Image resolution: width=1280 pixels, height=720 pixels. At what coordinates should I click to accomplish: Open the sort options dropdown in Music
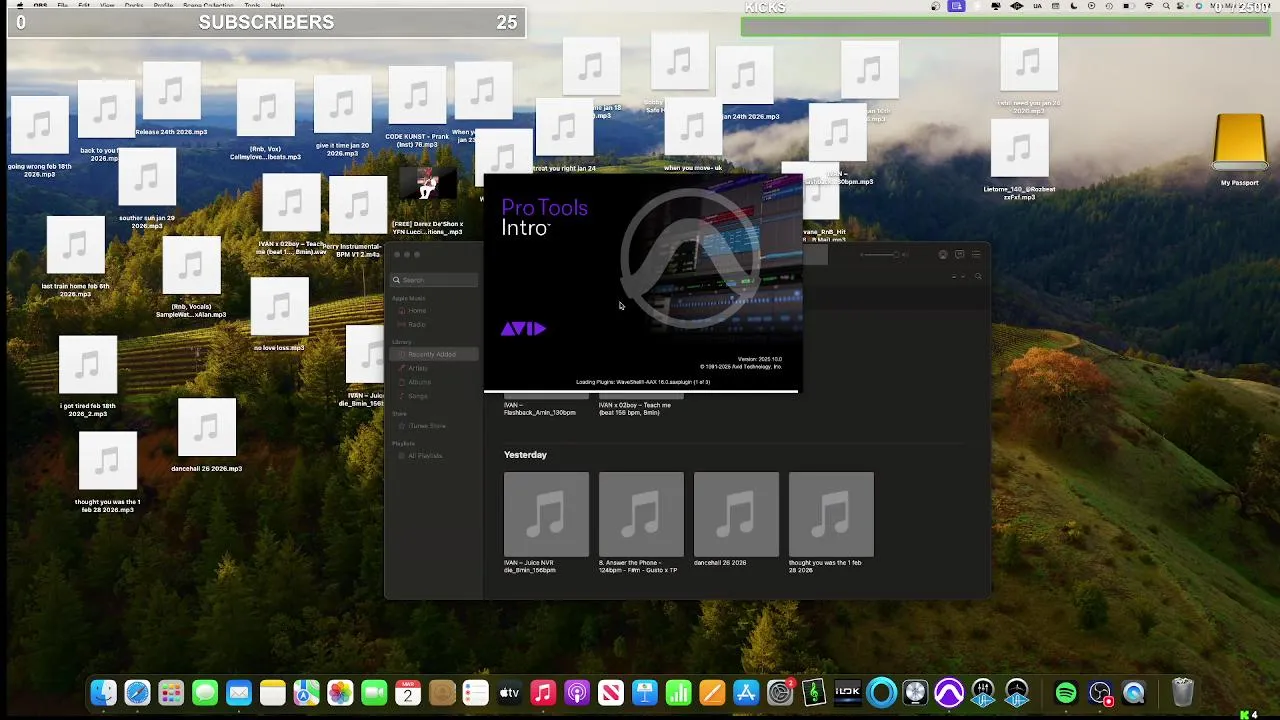pyautogui.click(x=957, y=276)
